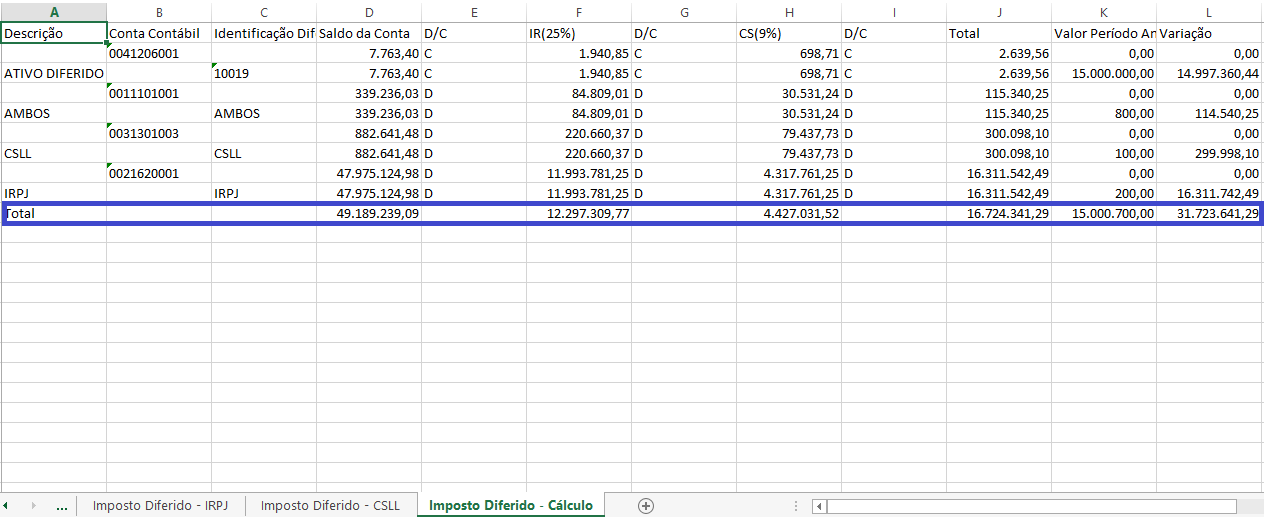The width and height of the screenshot is (1264, 517).
Task: Open the Imposto Diferido - IRPJ sheet
Action: pyautogui.click(x=160, y=505)
